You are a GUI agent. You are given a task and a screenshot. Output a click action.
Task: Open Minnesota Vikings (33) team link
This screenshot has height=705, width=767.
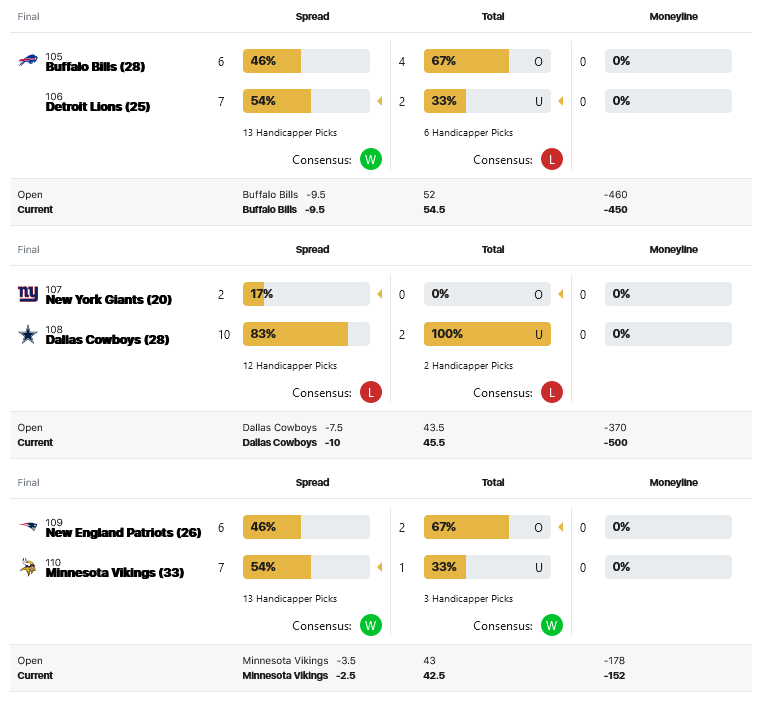pyautogui.click(x=115, y=572)
